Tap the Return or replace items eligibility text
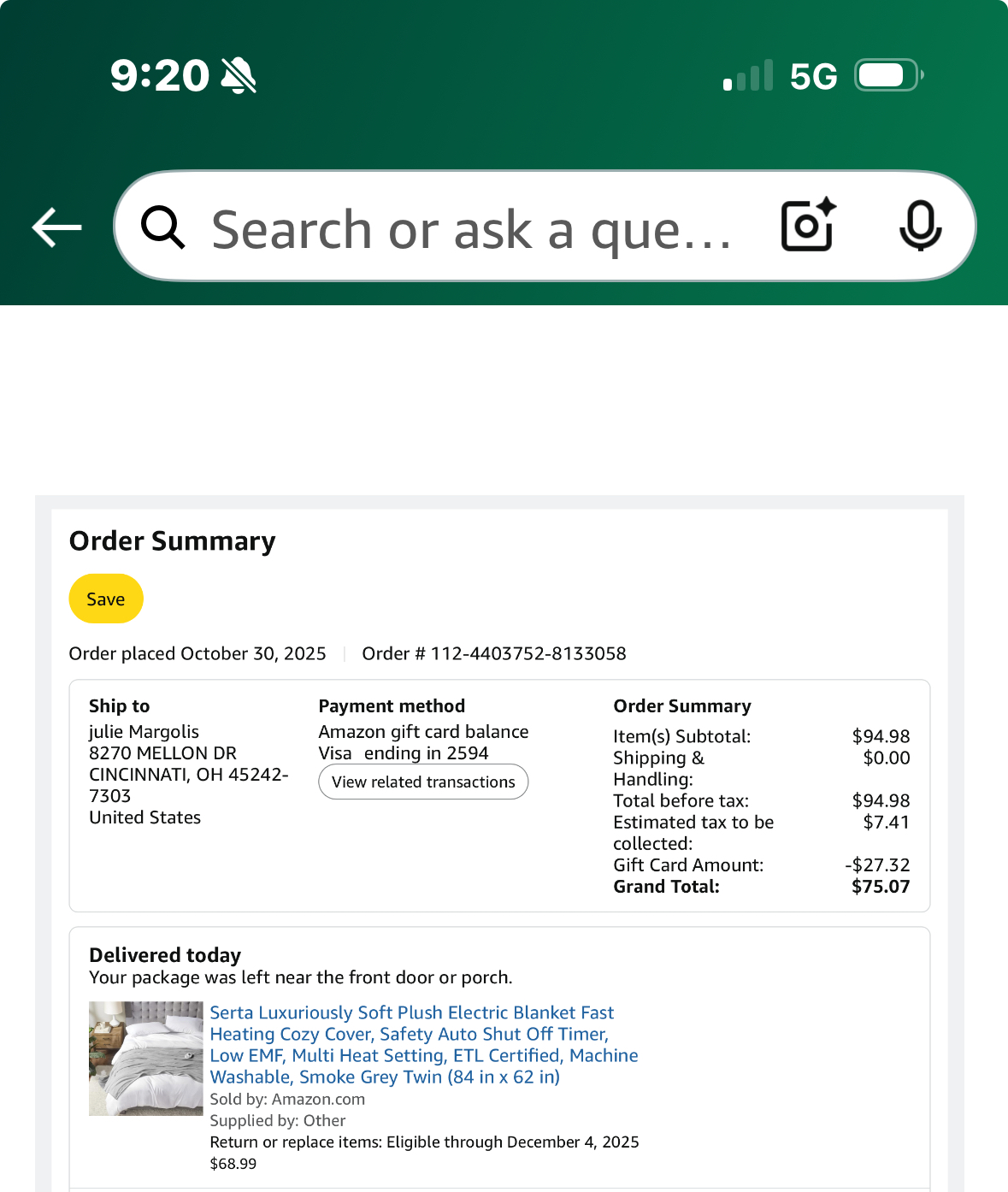Screen dimensions: 1008x1192 click(x=424, y=1142)
